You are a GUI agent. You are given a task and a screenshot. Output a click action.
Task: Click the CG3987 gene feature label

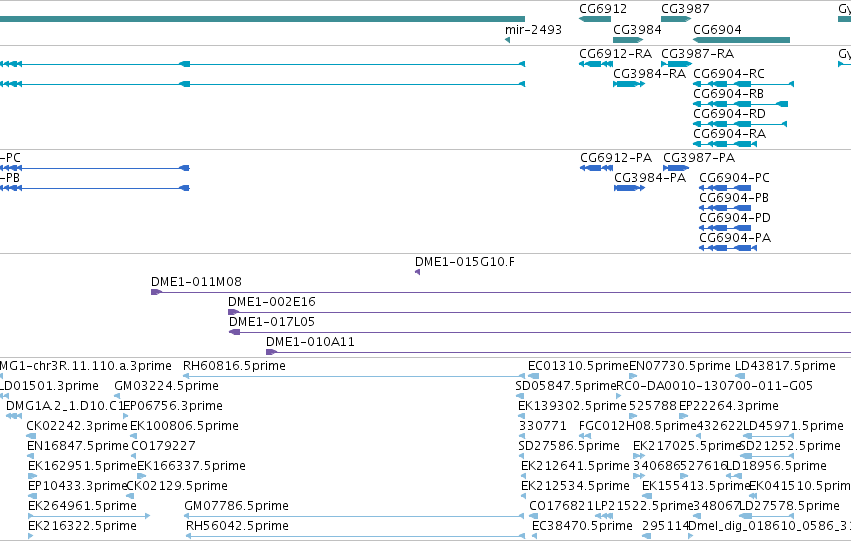(685, 9)
